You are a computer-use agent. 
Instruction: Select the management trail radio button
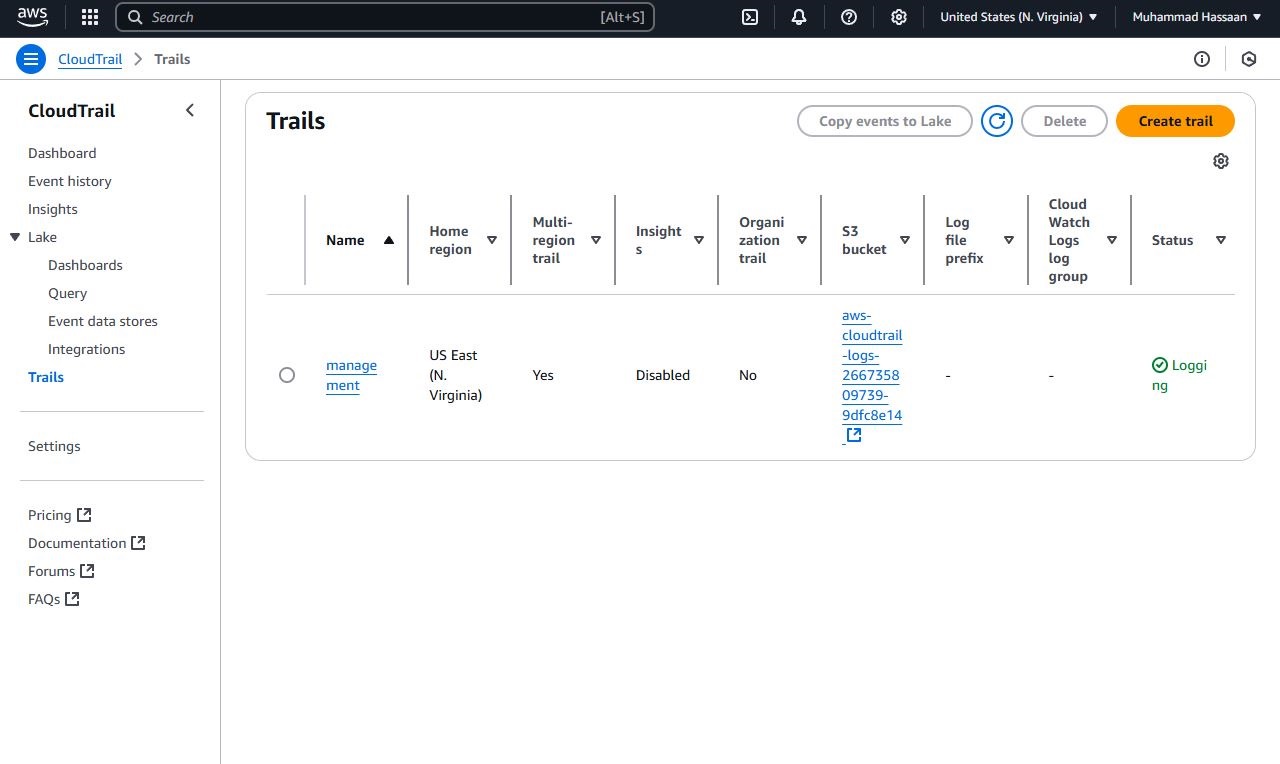[x=287, y=375]
